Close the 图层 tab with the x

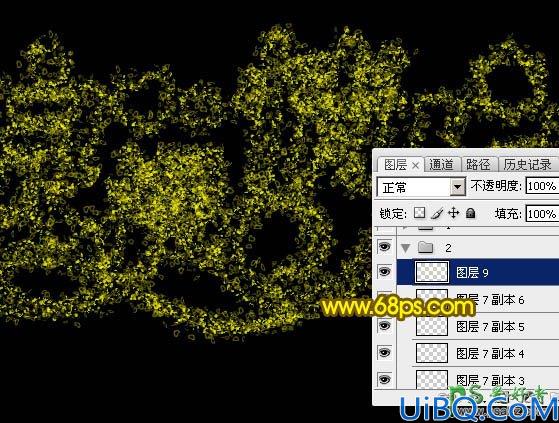coord(415,165)
